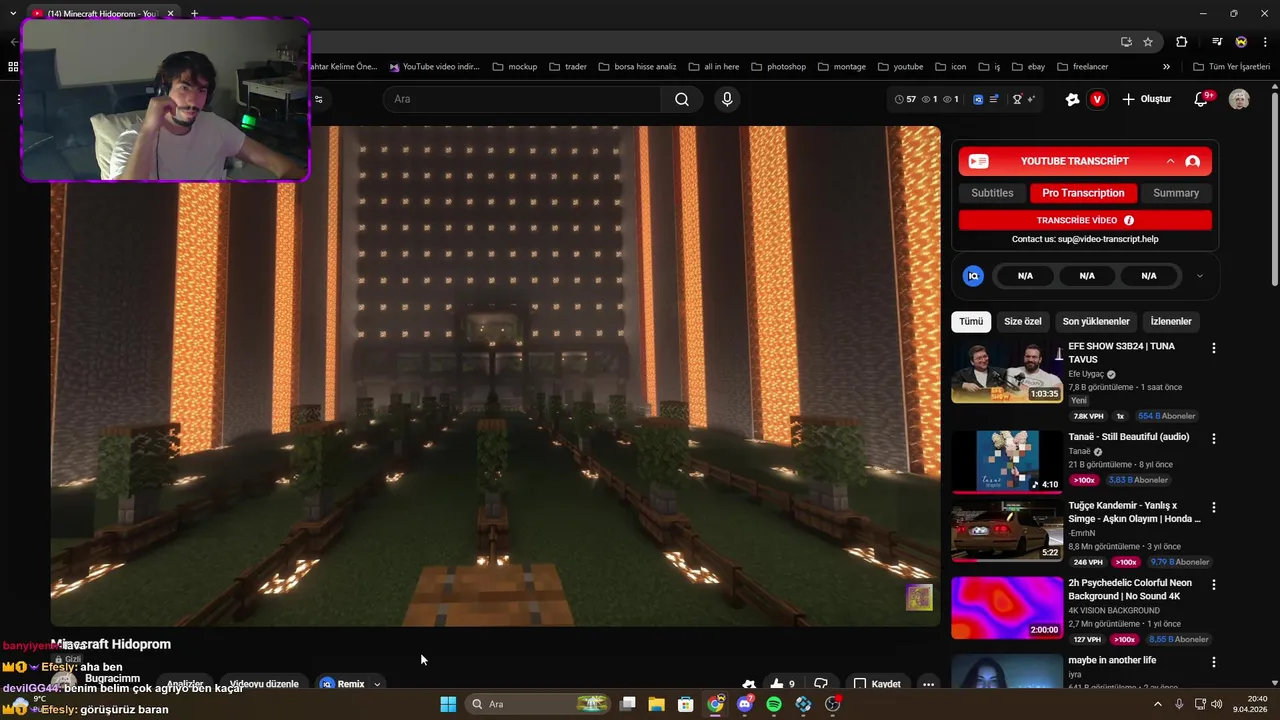Open options for 2h Psychedelic Neon video
The height and width of the screenshot is (720, 1280).
[x=1214, y=585]
